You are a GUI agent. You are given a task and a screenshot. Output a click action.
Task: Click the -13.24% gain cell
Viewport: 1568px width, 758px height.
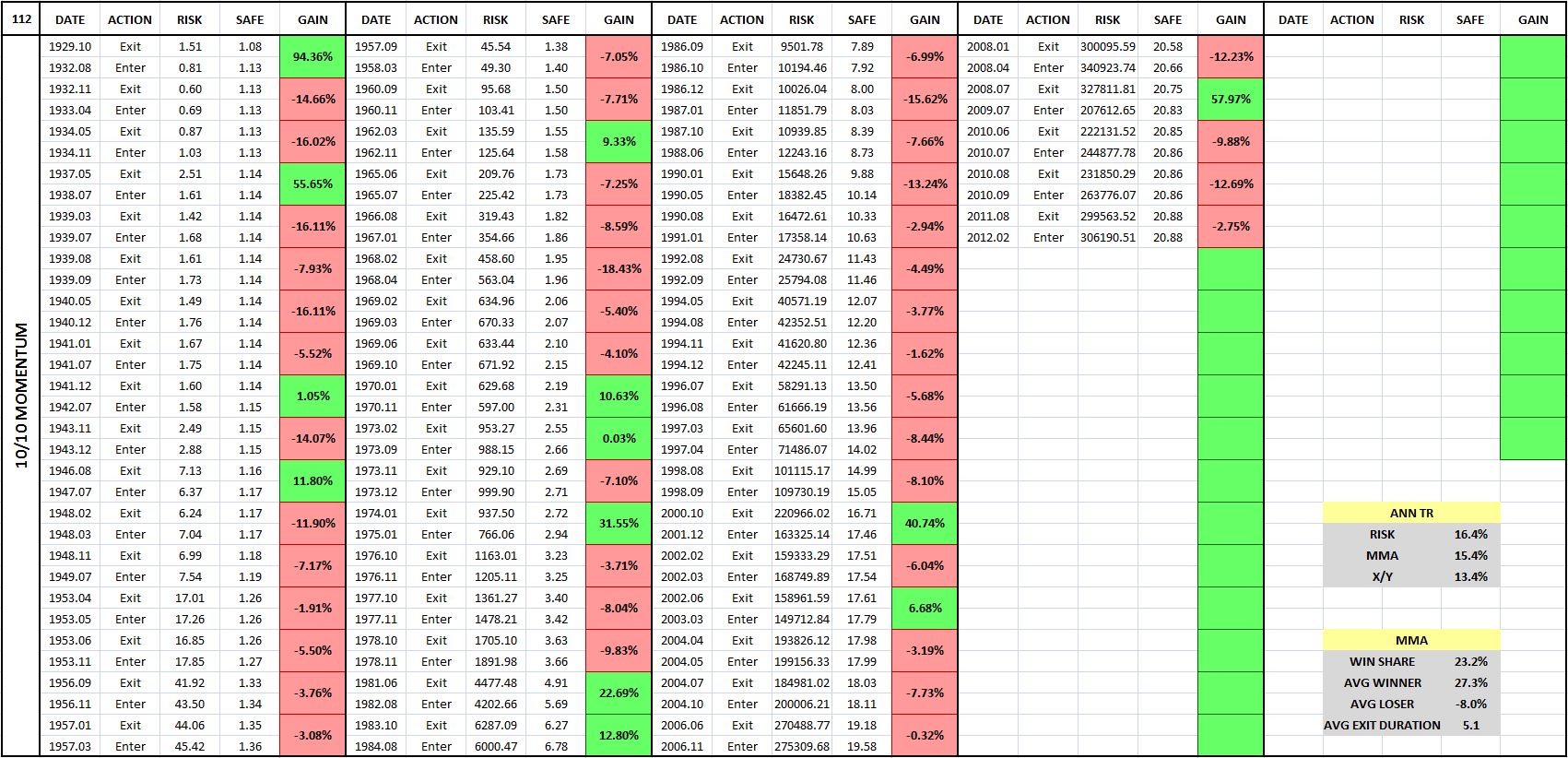(x=925, y=184)
